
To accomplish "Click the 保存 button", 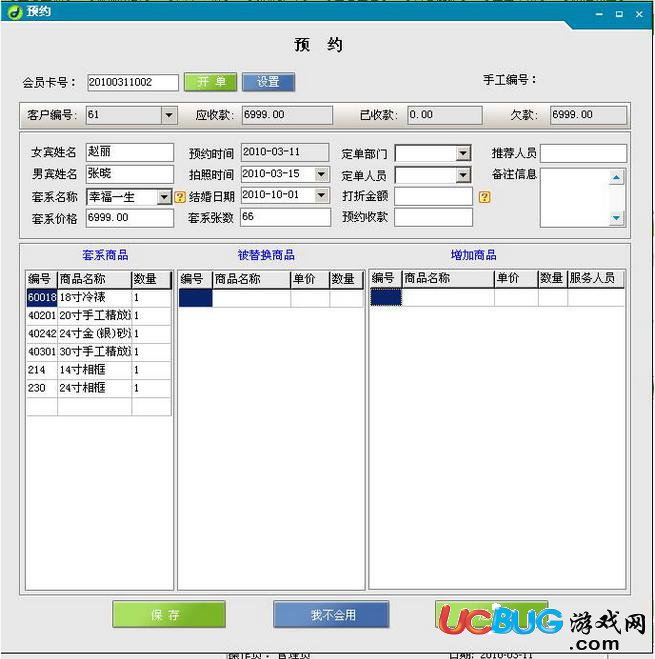I will pos(169,614).
